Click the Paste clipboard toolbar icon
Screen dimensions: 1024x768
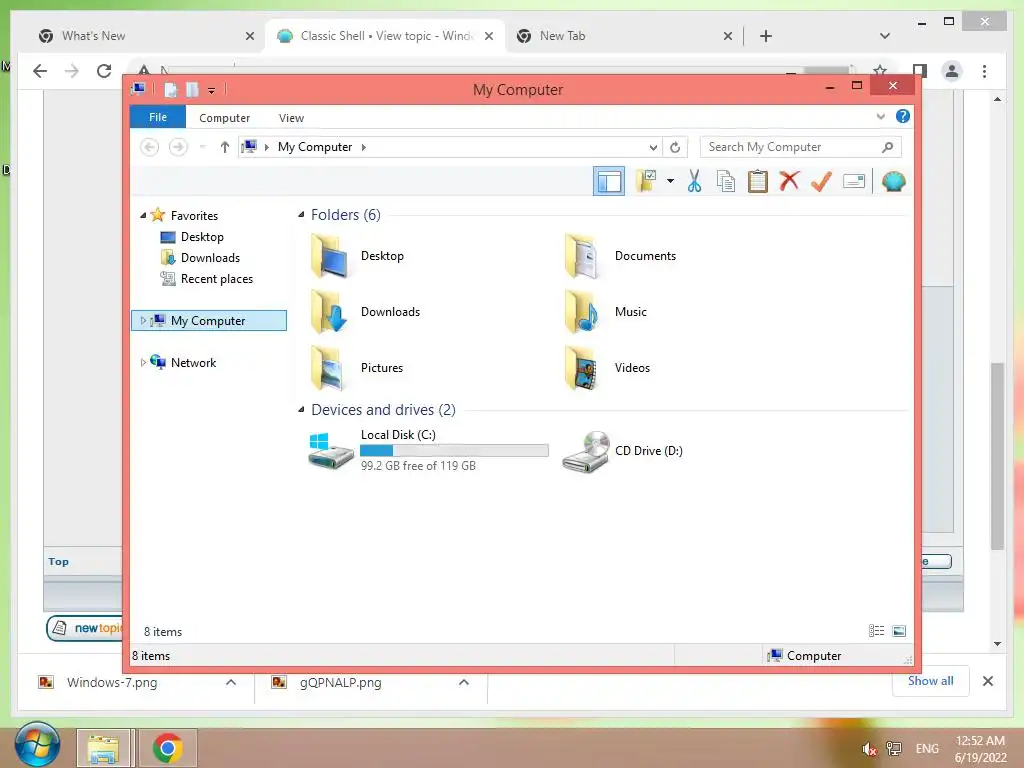[x=758, y=181]
